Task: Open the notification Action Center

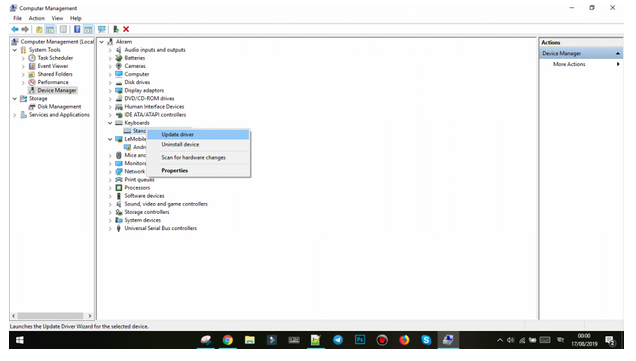Action: (610, 340)
